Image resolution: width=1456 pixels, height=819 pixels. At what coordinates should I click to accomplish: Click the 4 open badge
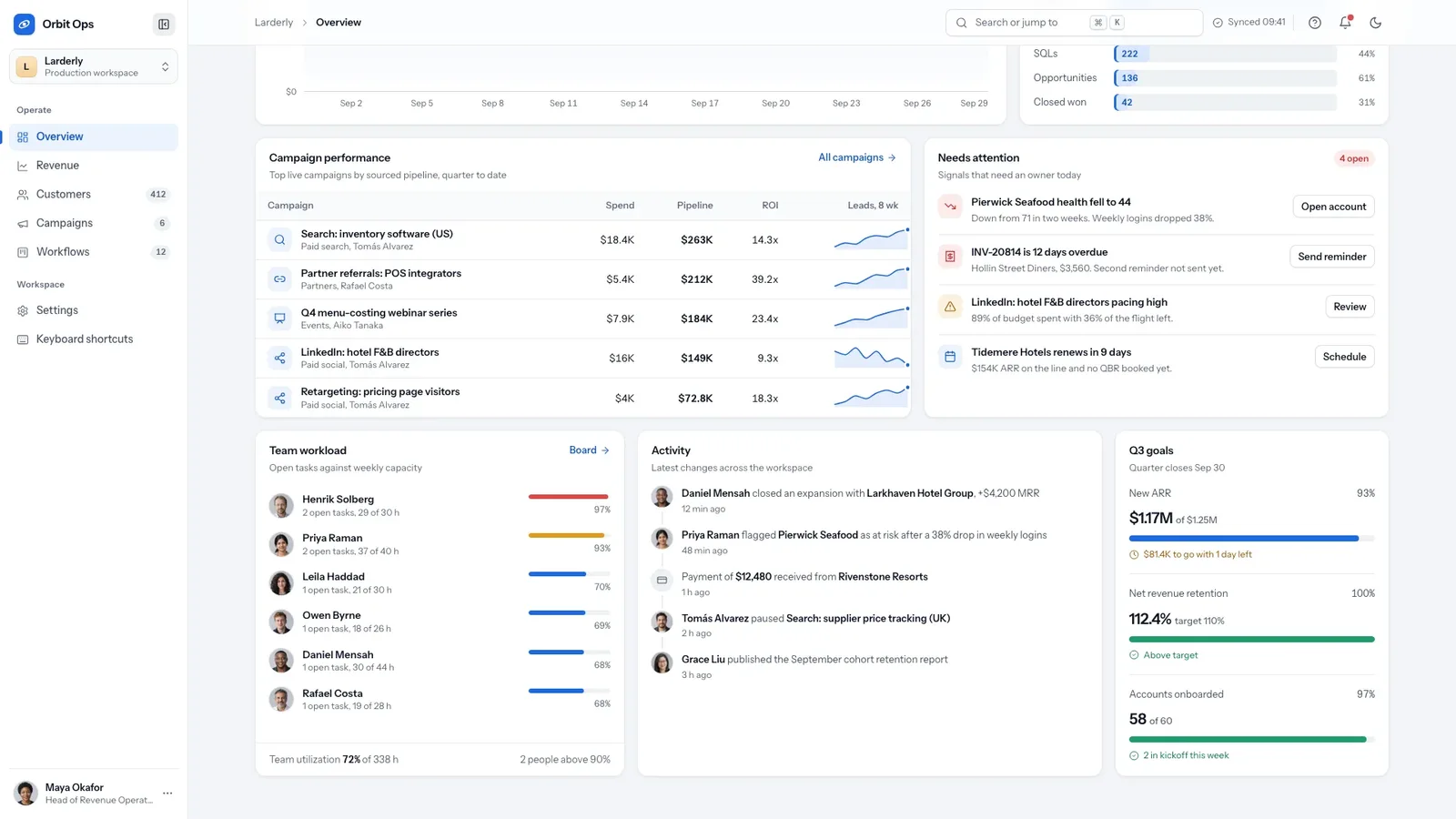click(x=1353, y=158)
